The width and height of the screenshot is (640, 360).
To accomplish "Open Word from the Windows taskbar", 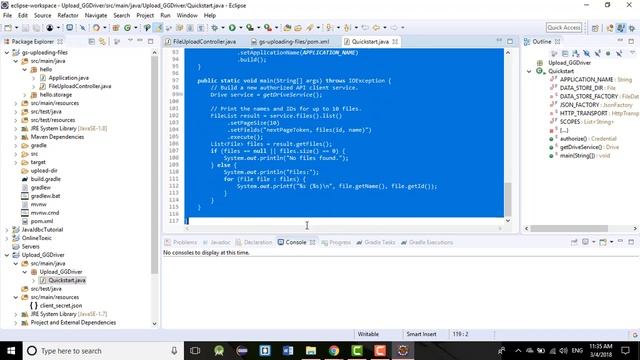I will 288,351.
